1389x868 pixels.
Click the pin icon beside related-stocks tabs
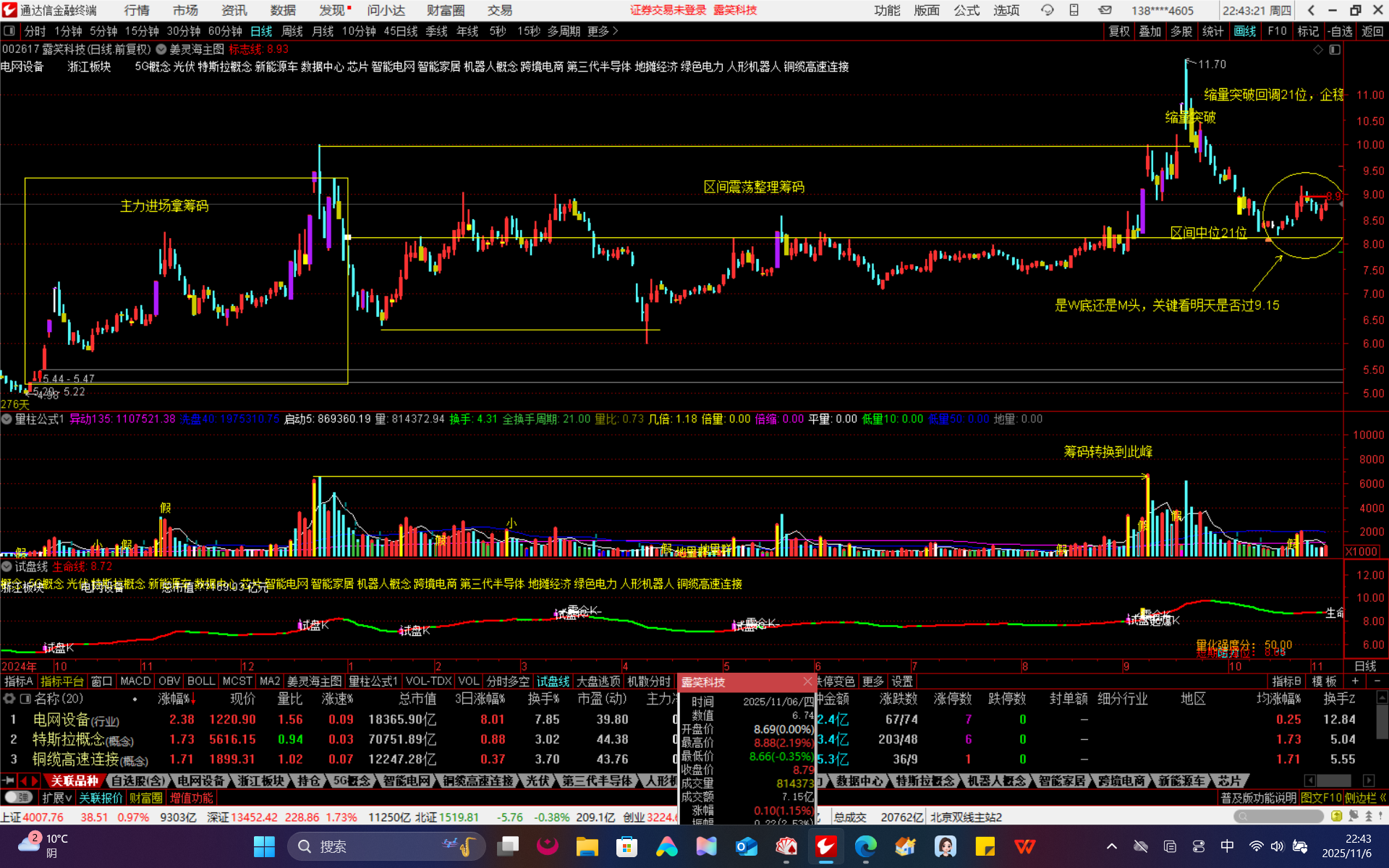pyautogui.click(x=8, y=780)
